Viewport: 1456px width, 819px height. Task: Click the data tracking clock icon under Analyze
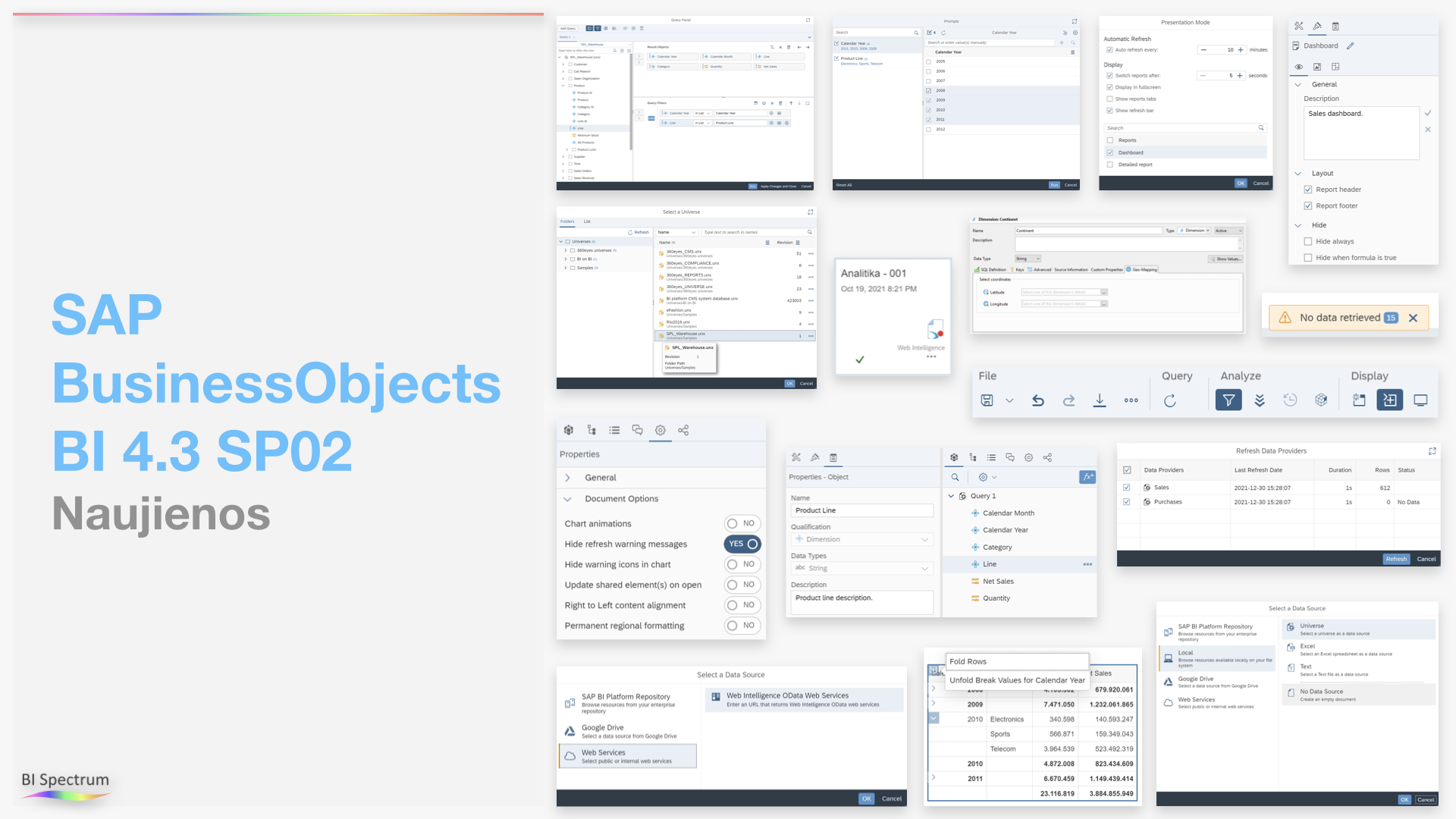pos(1290,400)
